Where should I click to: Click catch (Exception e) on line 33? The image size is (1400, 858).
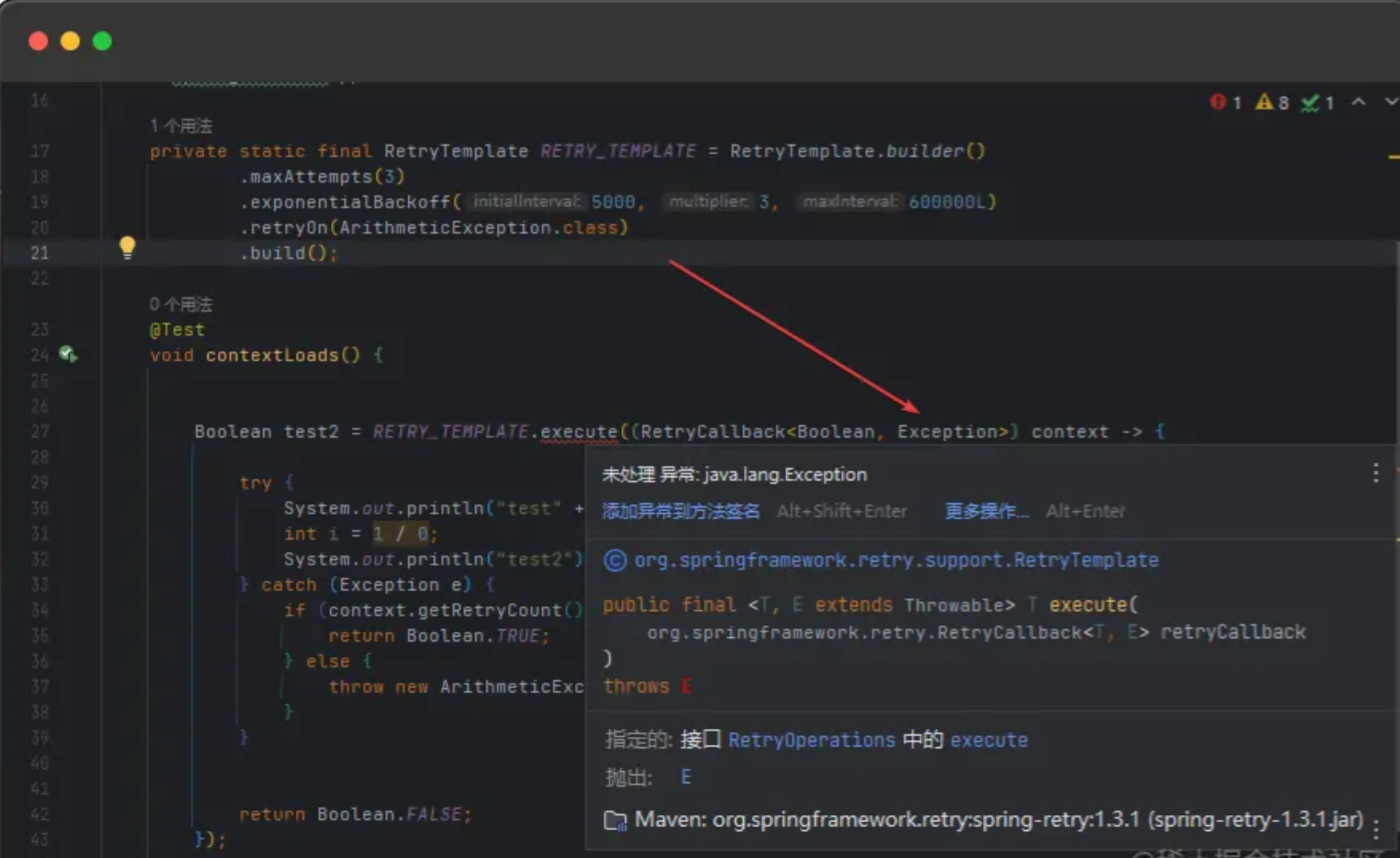click(366, 584)
